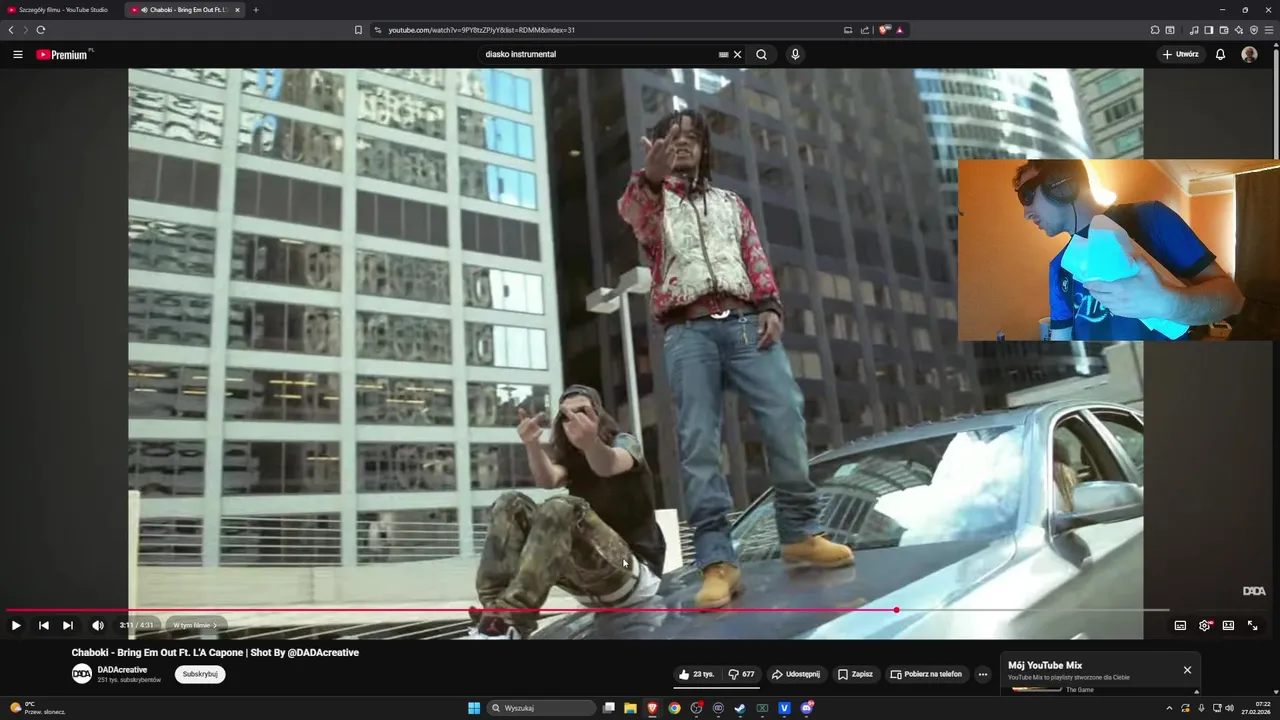The height and width of the screenshot is (720, 1280).
Task: Close the Mój YouTube Mix panel
Action: pyautogui.click(x=1187, y=670)
